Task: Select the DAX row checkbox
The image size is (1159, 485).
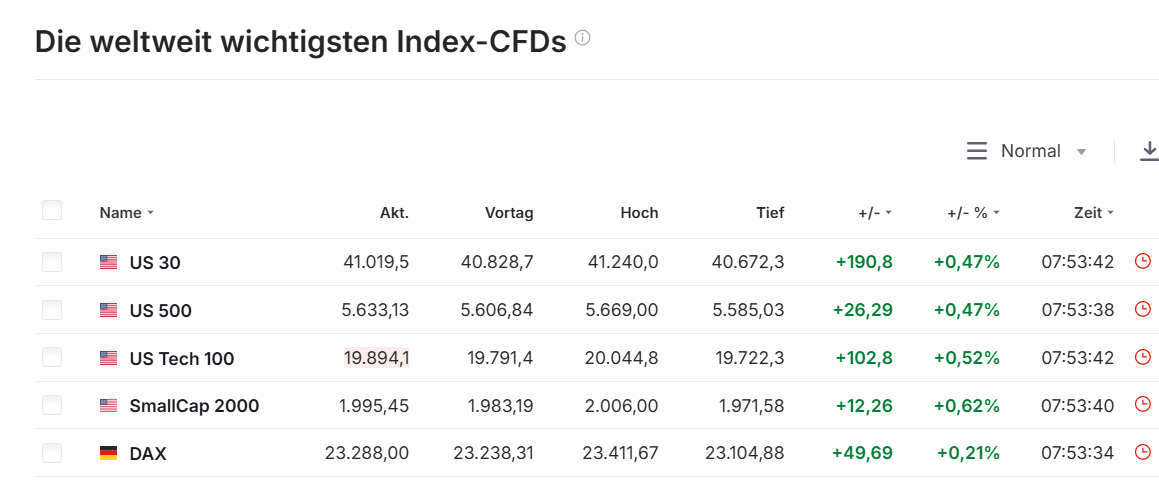Action: pos(52,453)
